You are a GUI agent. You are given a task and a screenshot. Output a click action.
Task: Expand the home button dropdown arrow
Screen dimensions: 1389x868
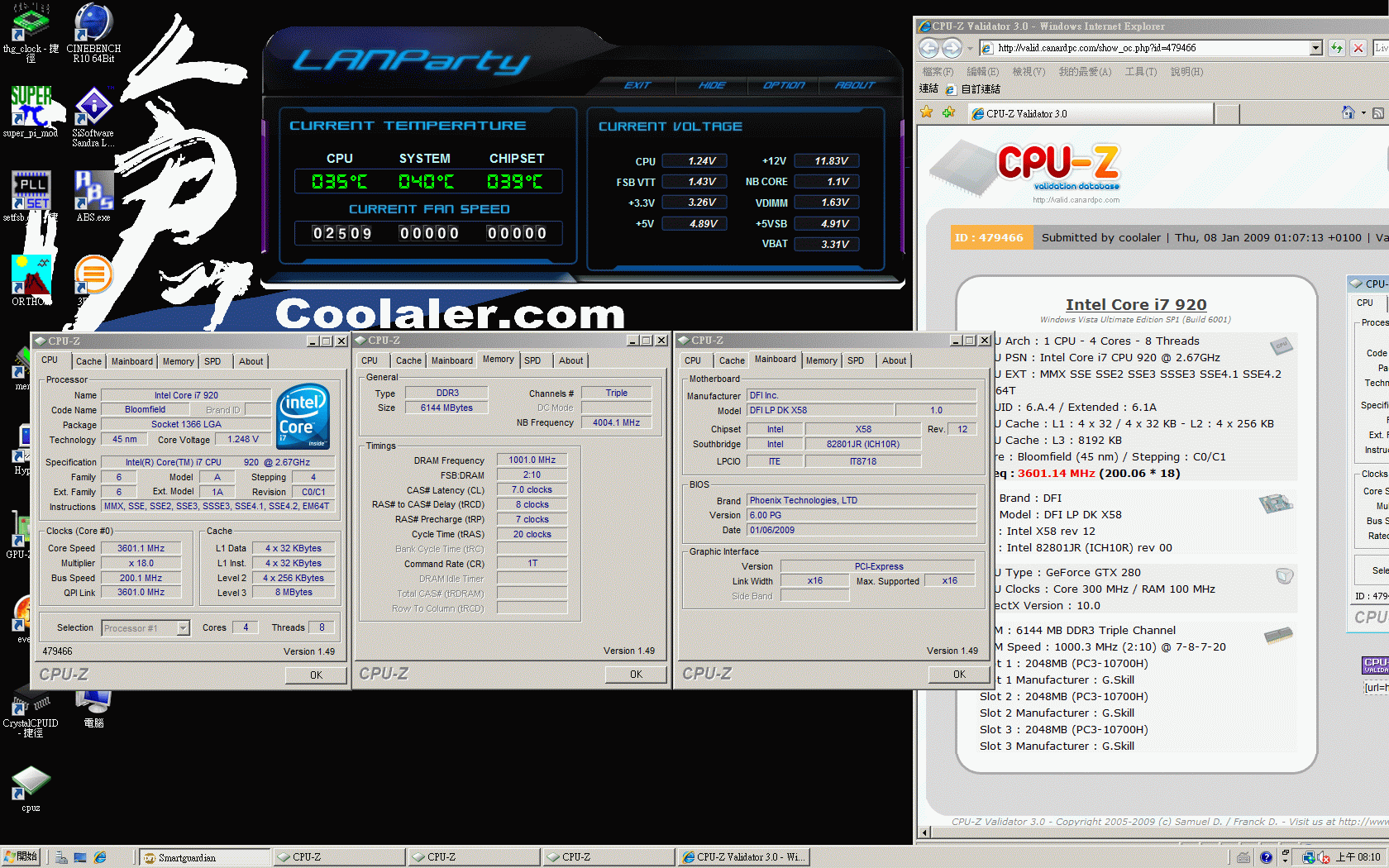pyautogui.click(x=1363, y=113)
